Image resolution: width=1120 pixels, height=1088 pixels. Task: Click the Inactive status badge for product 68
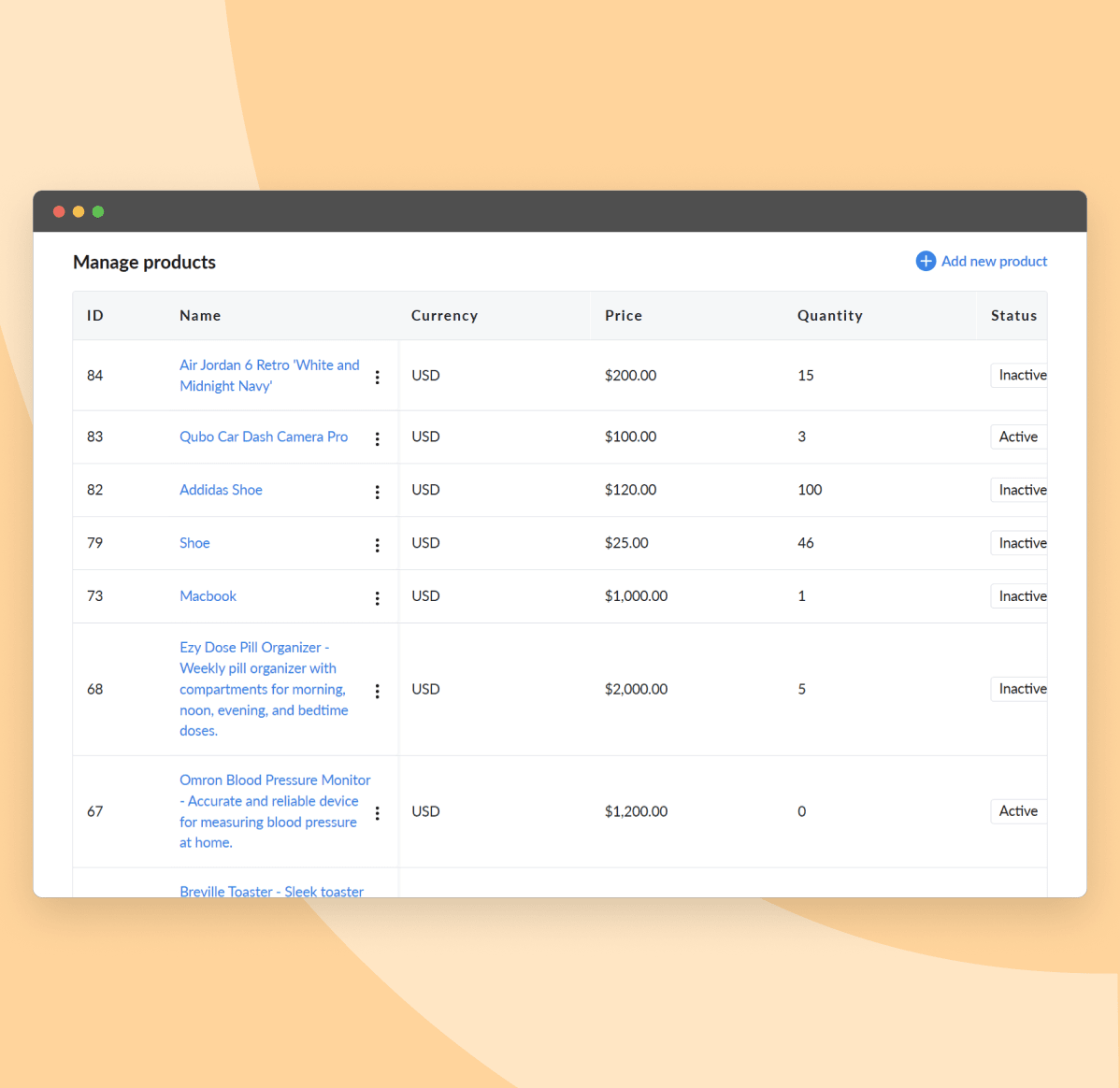1019,689
